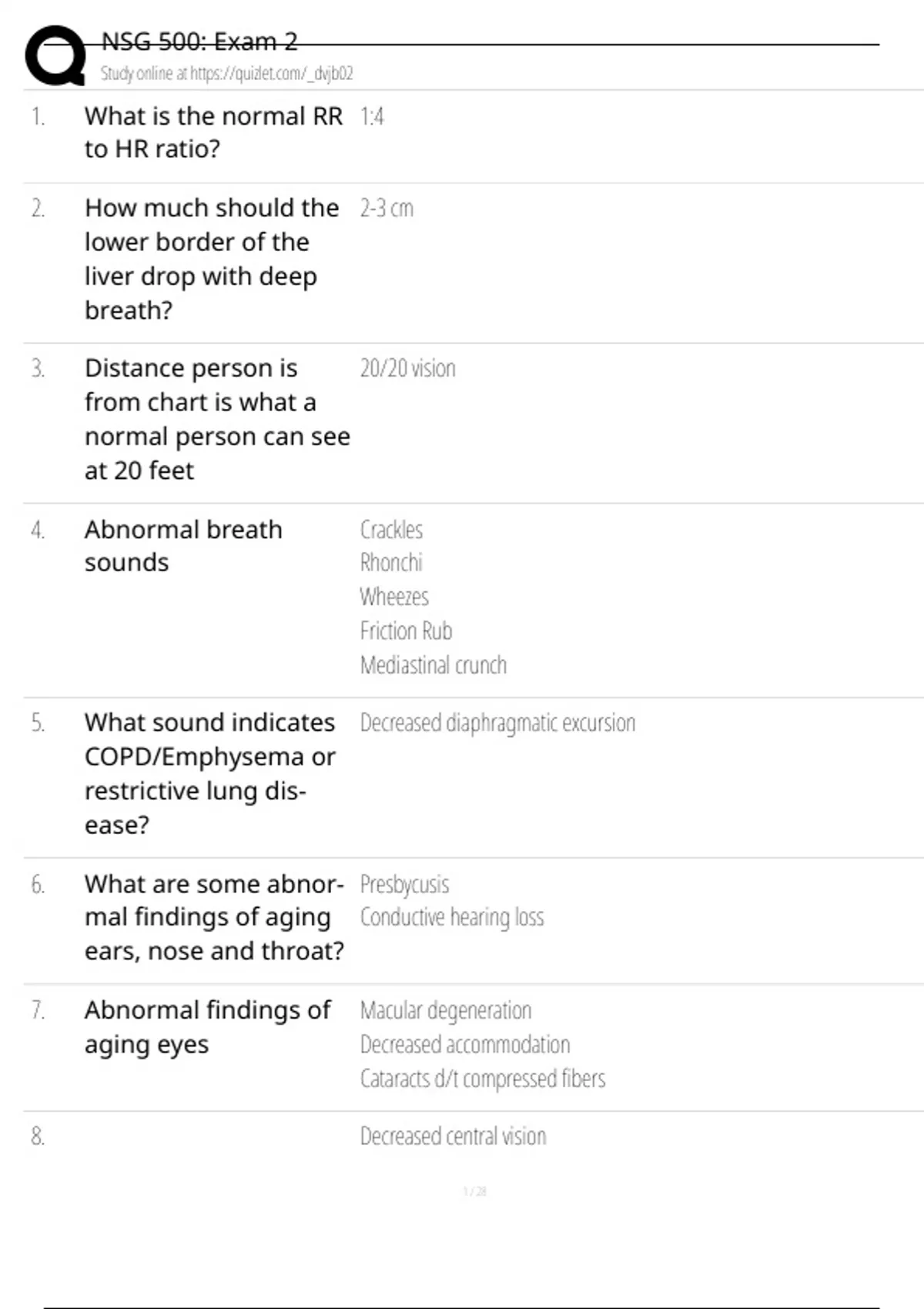Select the question about normal RR to HR ratio
Image resolution: width=924 pixels, height=1309 pixels.
pos(213,132)
